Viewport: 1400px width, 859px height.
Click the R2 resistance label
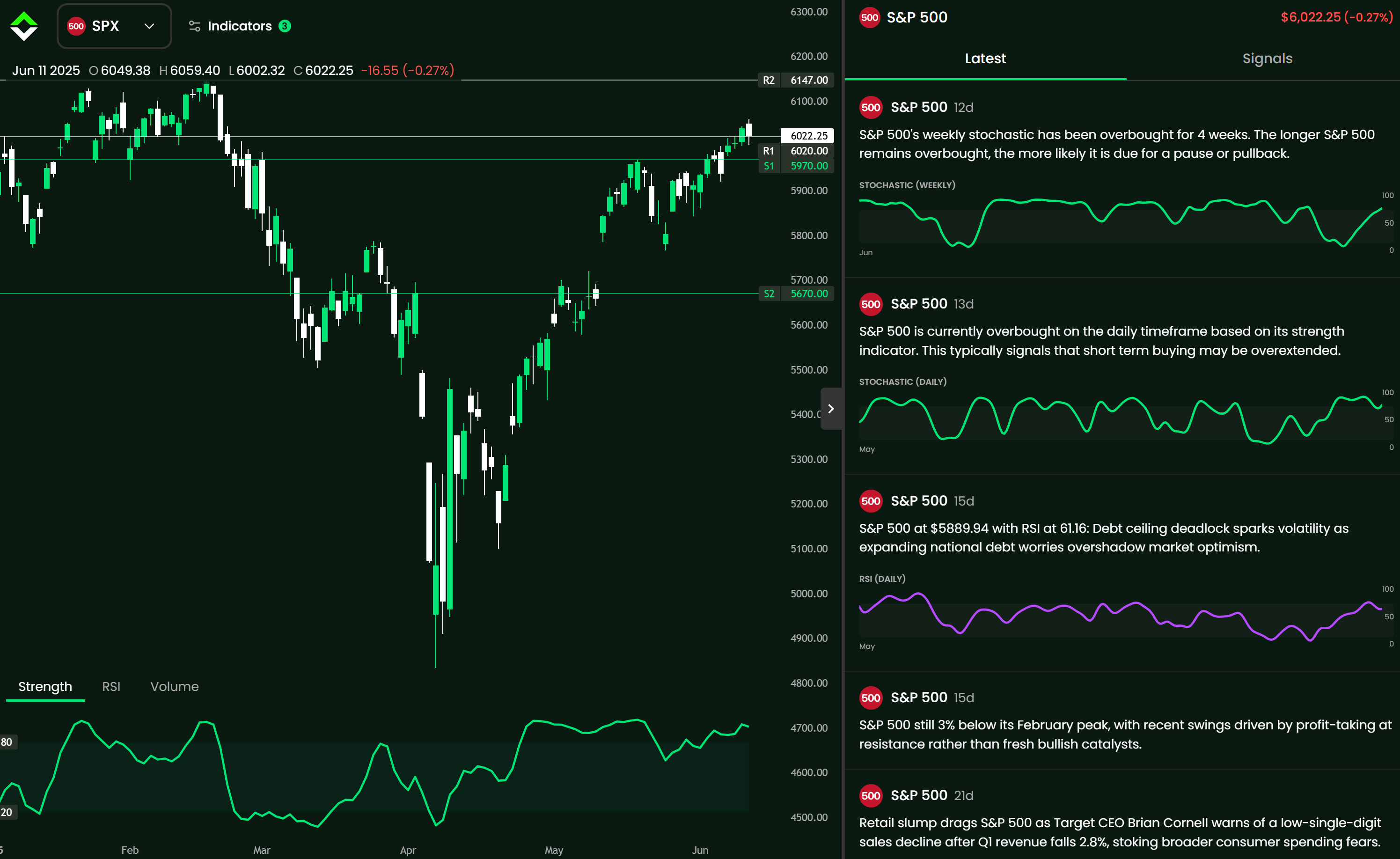tap(768, 80)
